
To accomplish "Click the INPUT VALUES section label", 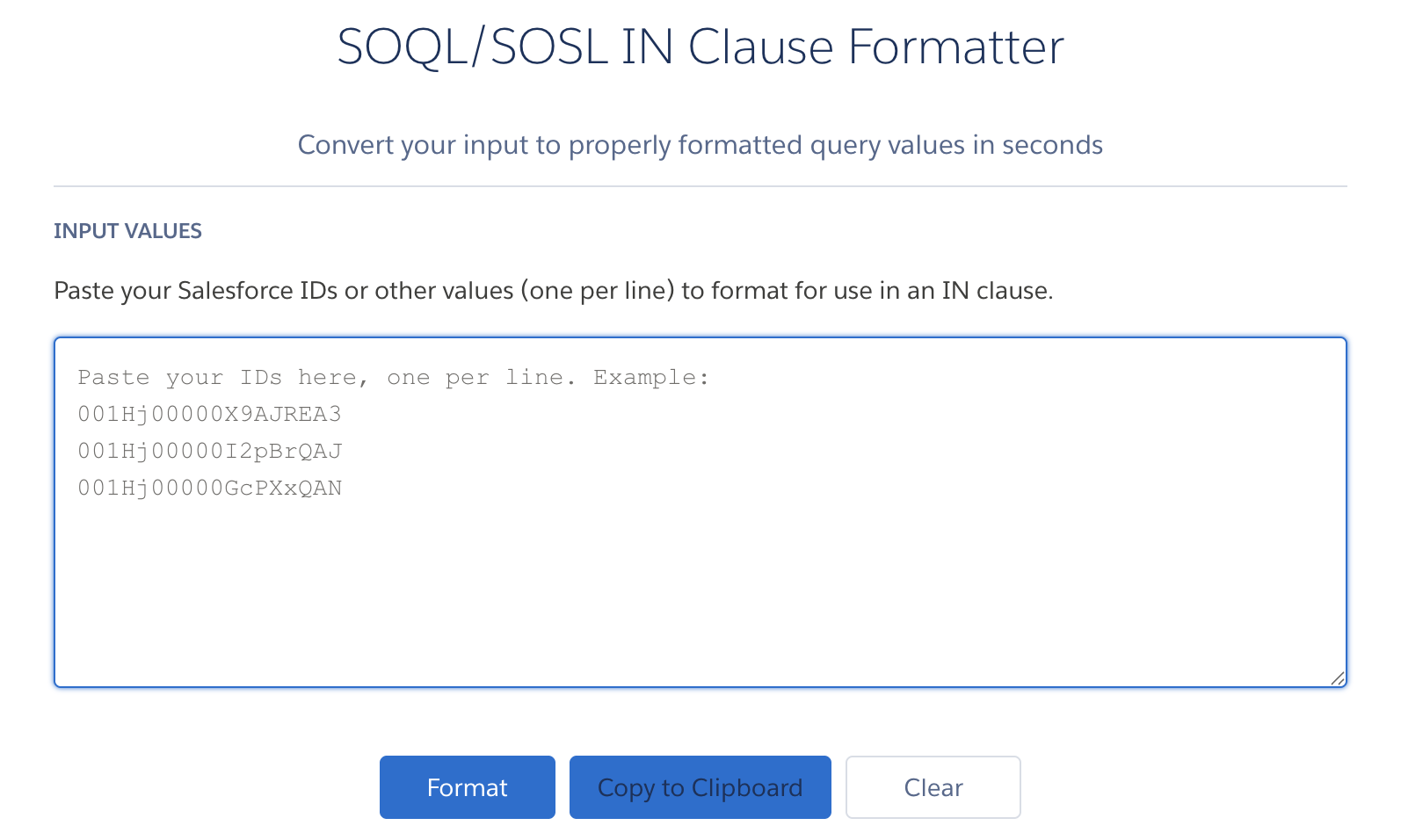I will (127, 231).
